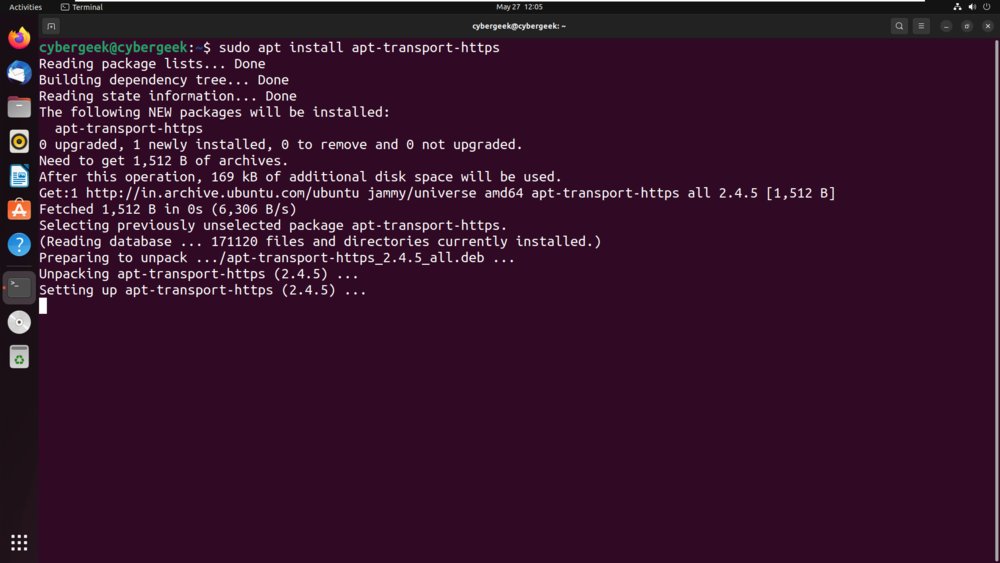Select the Terminal icon in dock
Screen dimensions: 1000x563
(x=19, y=287)
